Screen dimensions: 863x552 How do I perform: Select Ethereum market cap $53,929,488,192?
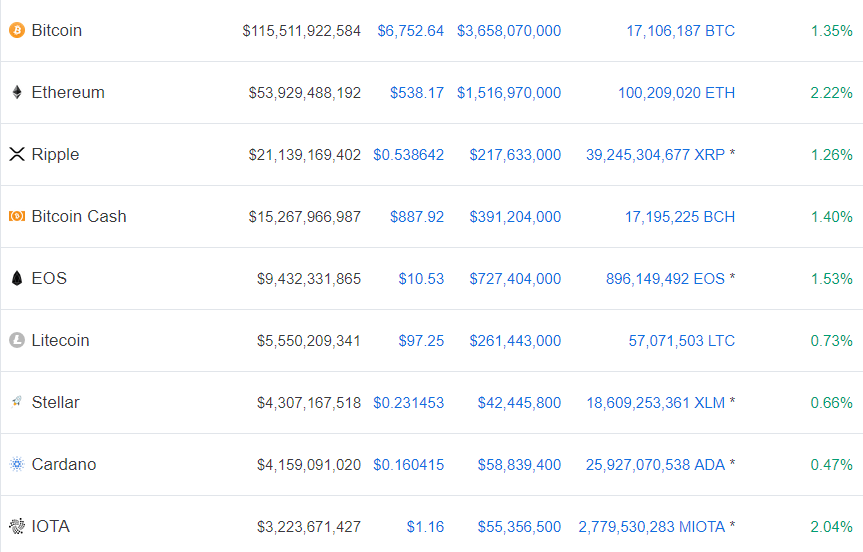[305, 93]
